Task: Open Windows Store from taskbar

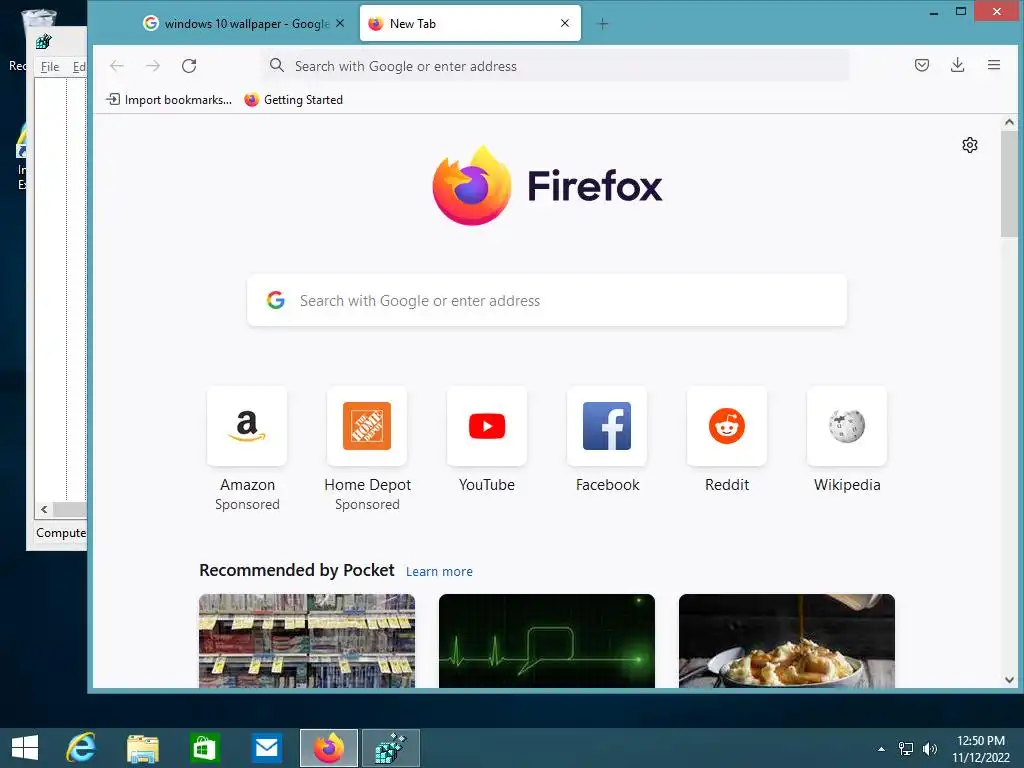Action: tap(204, 748)
